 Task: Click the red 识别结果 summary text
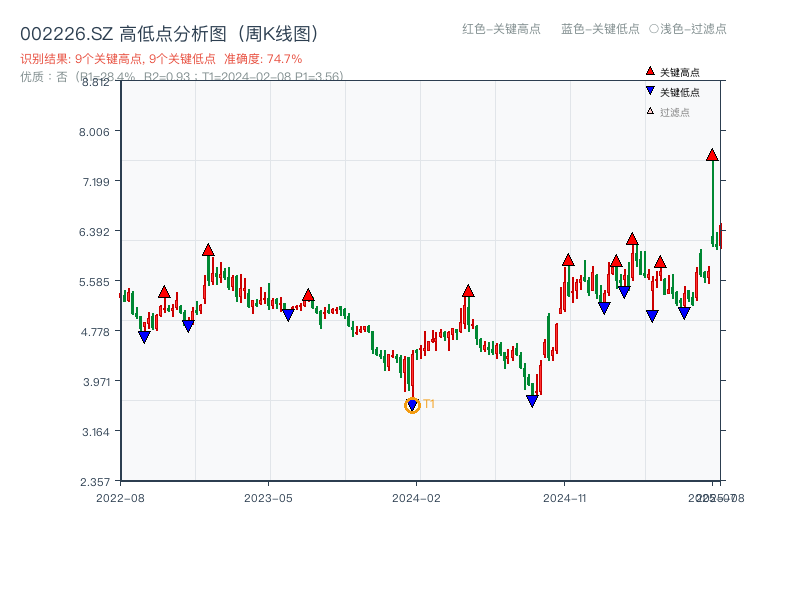tap(161, 59)
